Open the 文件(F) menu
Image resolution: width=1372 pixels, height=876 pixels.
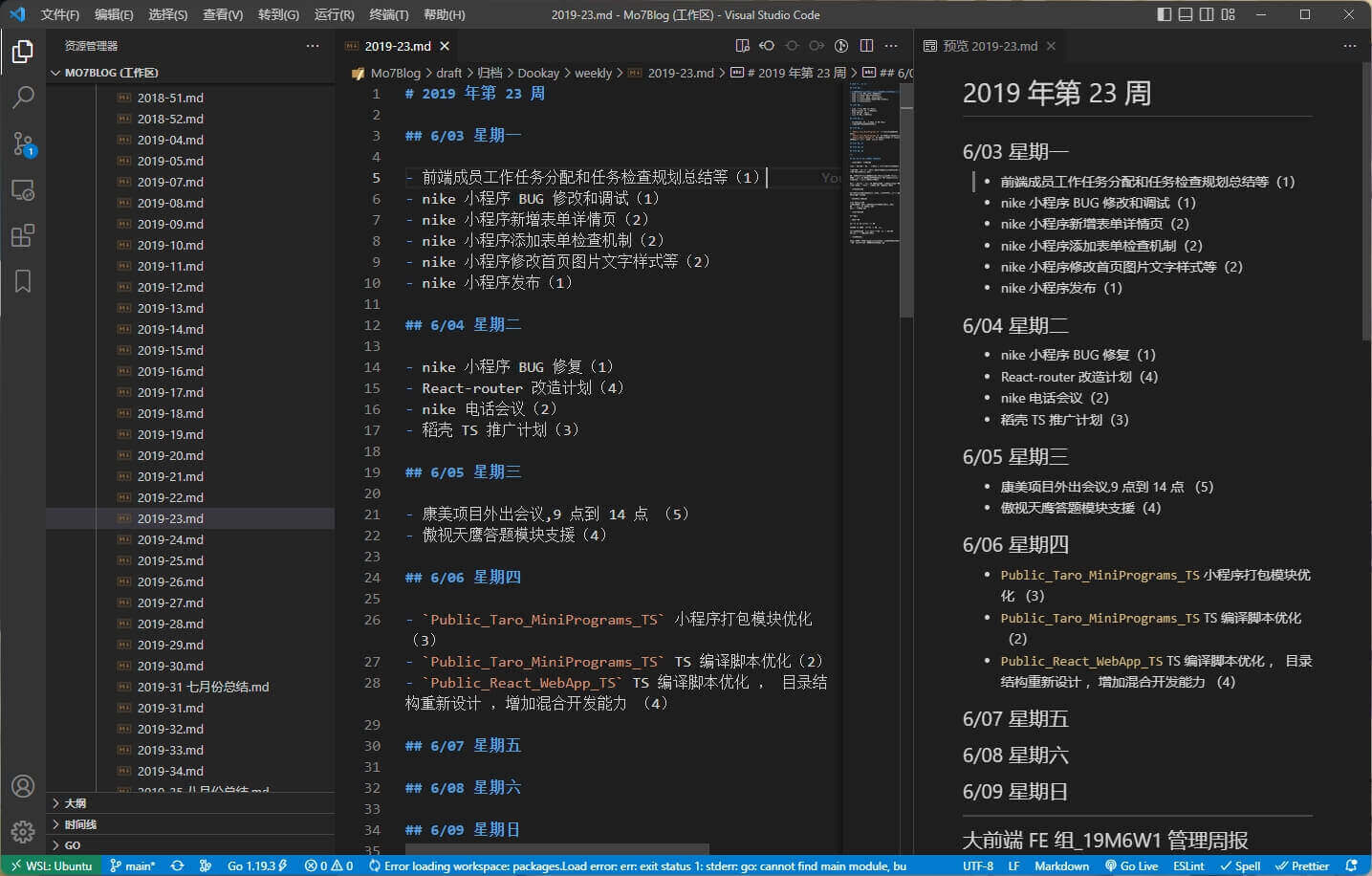coord(60,14)
